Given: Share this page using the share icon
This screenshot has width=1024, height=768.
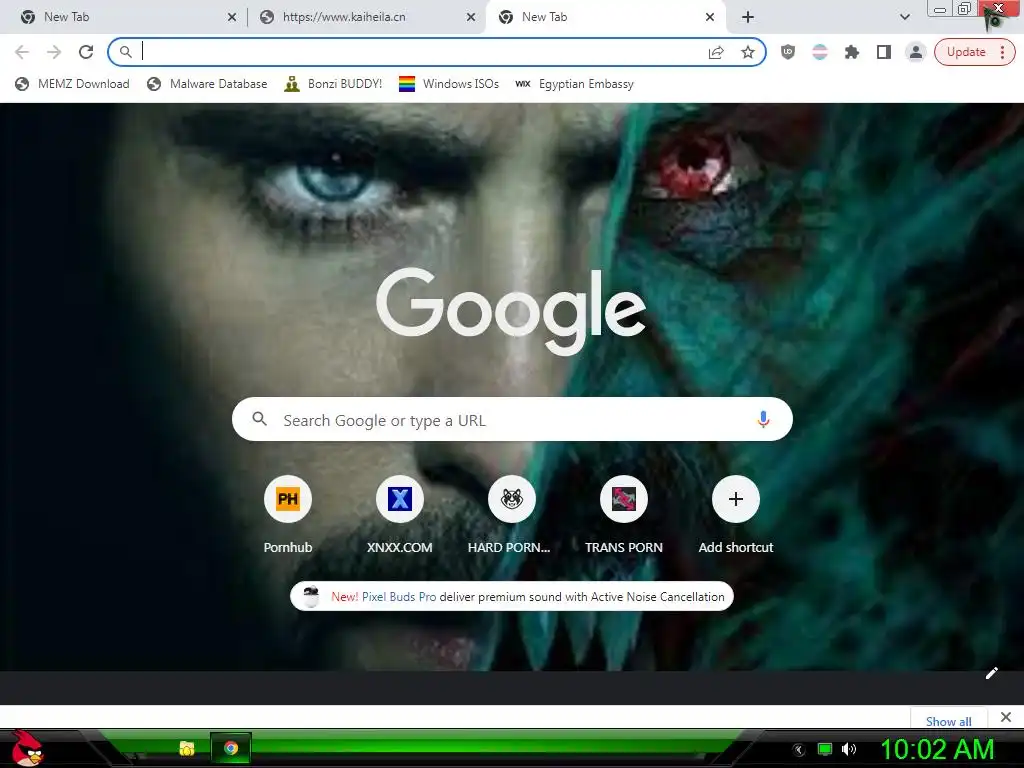Looking at the screenshot, I should tap(716, 52).
